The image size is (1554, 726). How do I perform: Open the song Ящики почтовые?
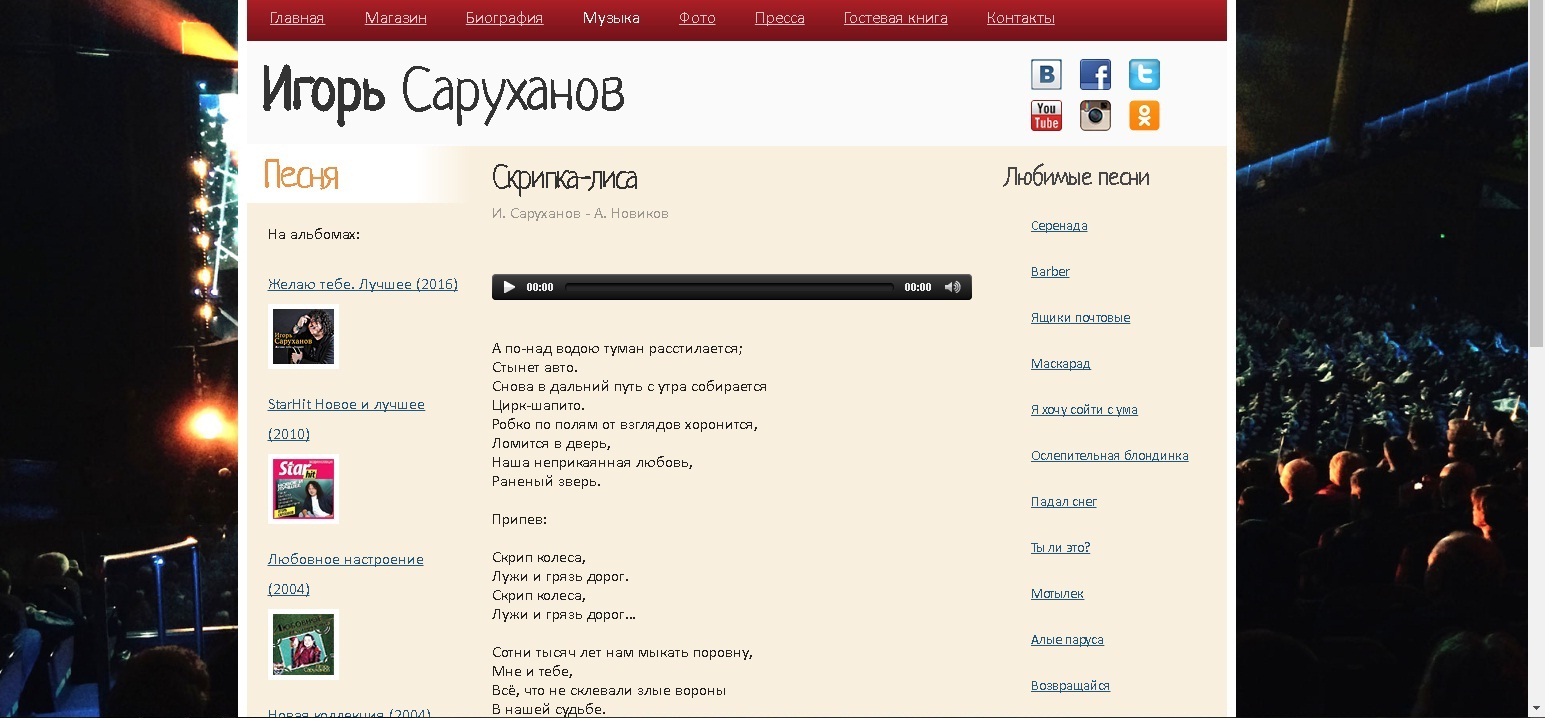[1080, 318]
